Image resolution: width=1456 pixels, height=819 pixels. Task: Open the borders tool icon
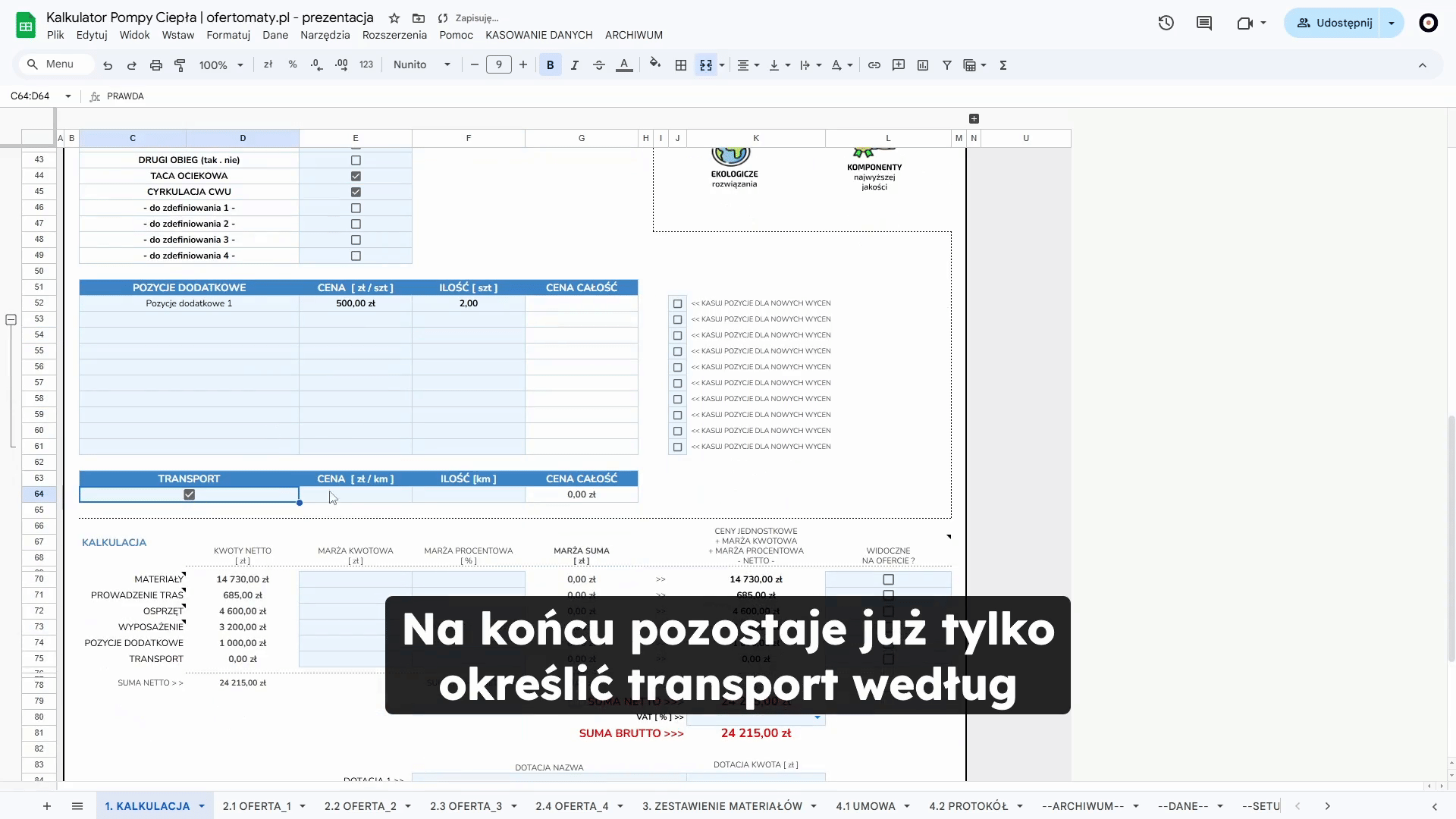(681, 65)
